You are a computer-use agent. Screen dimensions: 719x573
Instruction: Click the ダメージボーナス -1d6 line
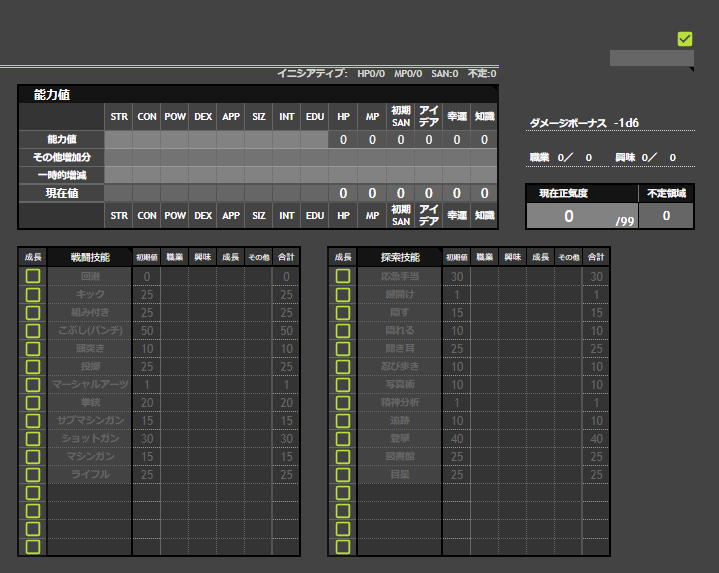pos(610,123)
